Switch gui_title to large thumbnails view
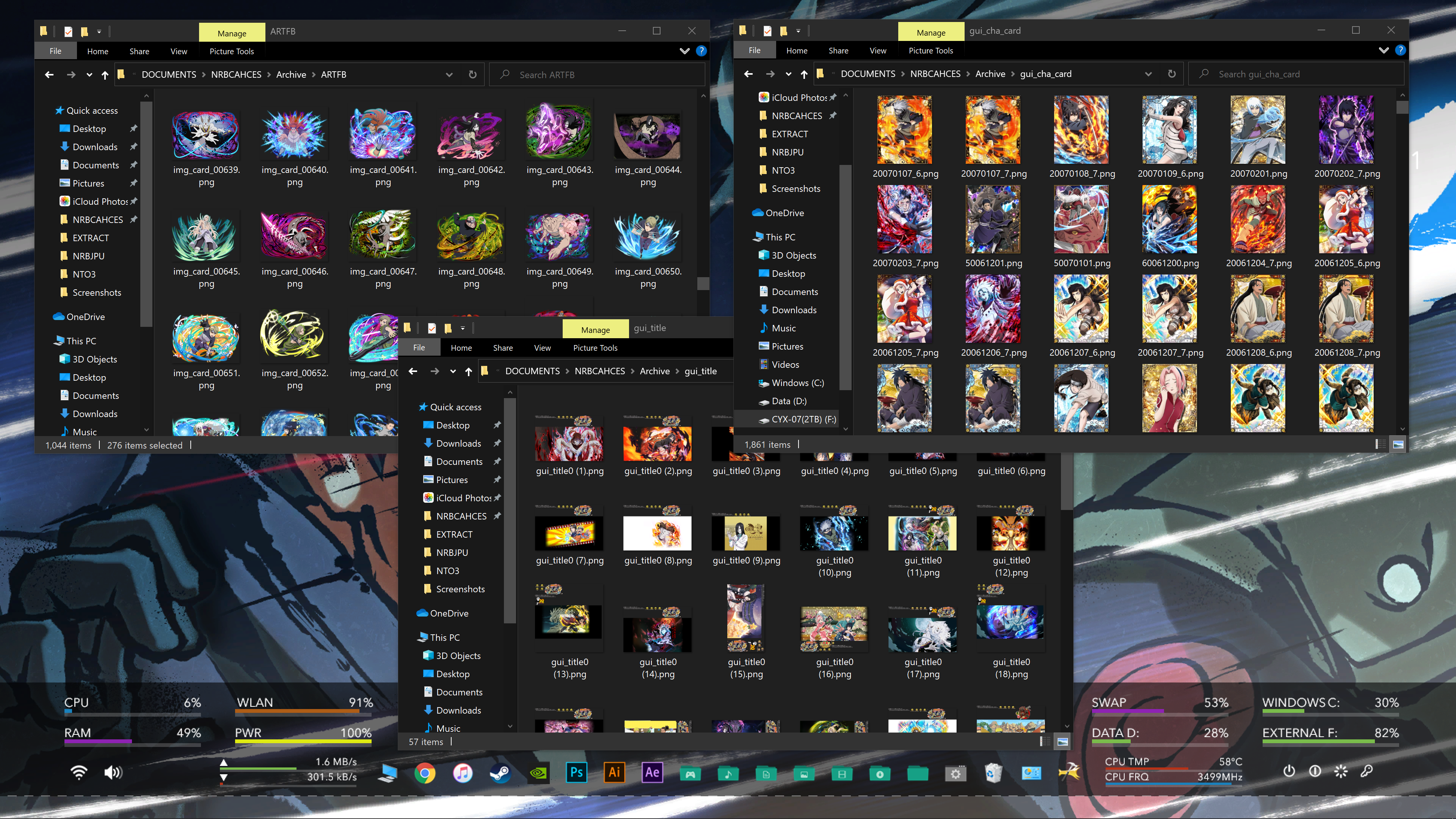 point(1062,742)
